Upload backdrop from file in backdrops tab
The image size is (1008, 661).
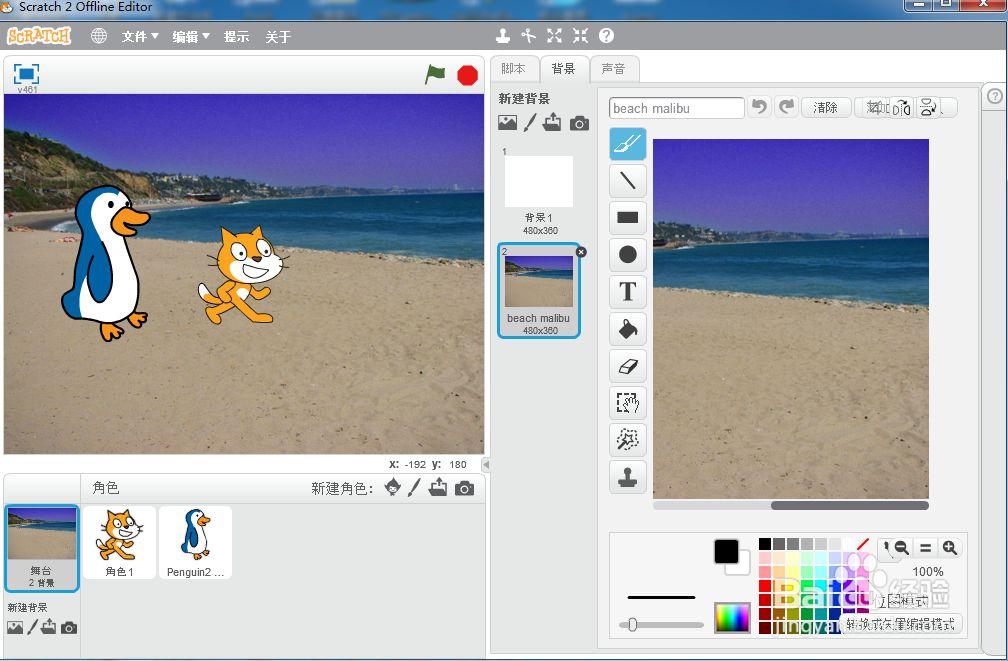click(x=552, y=122)
